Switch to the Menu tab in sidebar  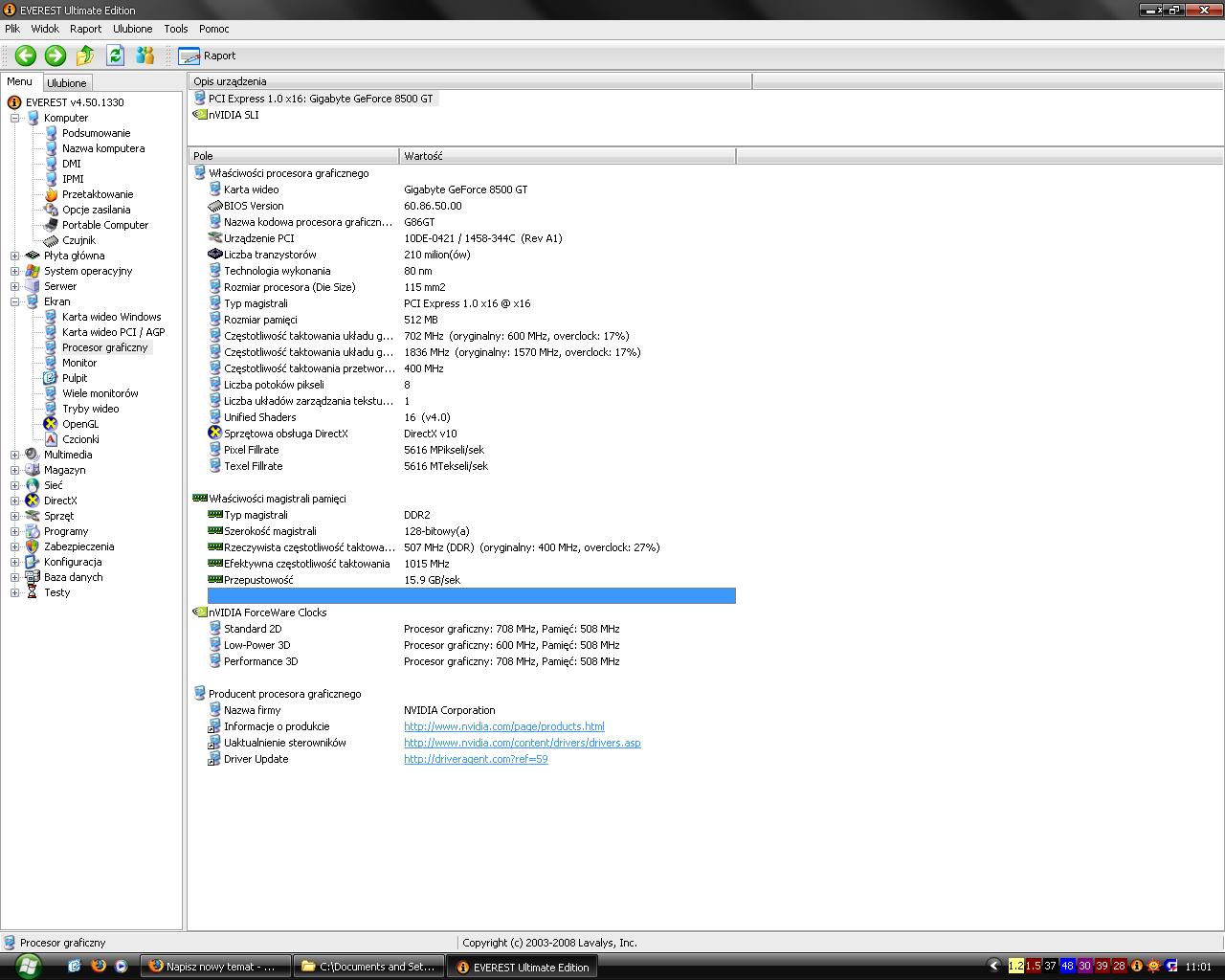[20, 82]
